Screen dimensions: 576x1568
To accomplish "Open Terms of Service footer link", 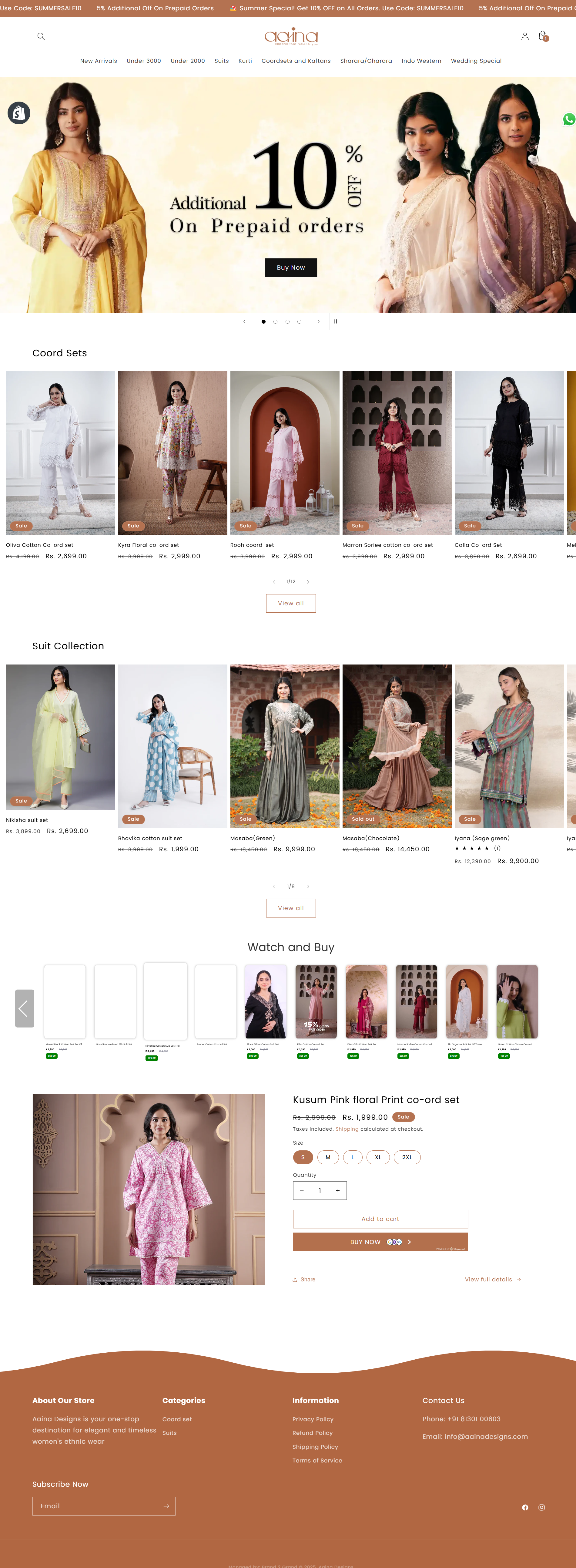I will pyautogui.click(x=317, y=1460).
